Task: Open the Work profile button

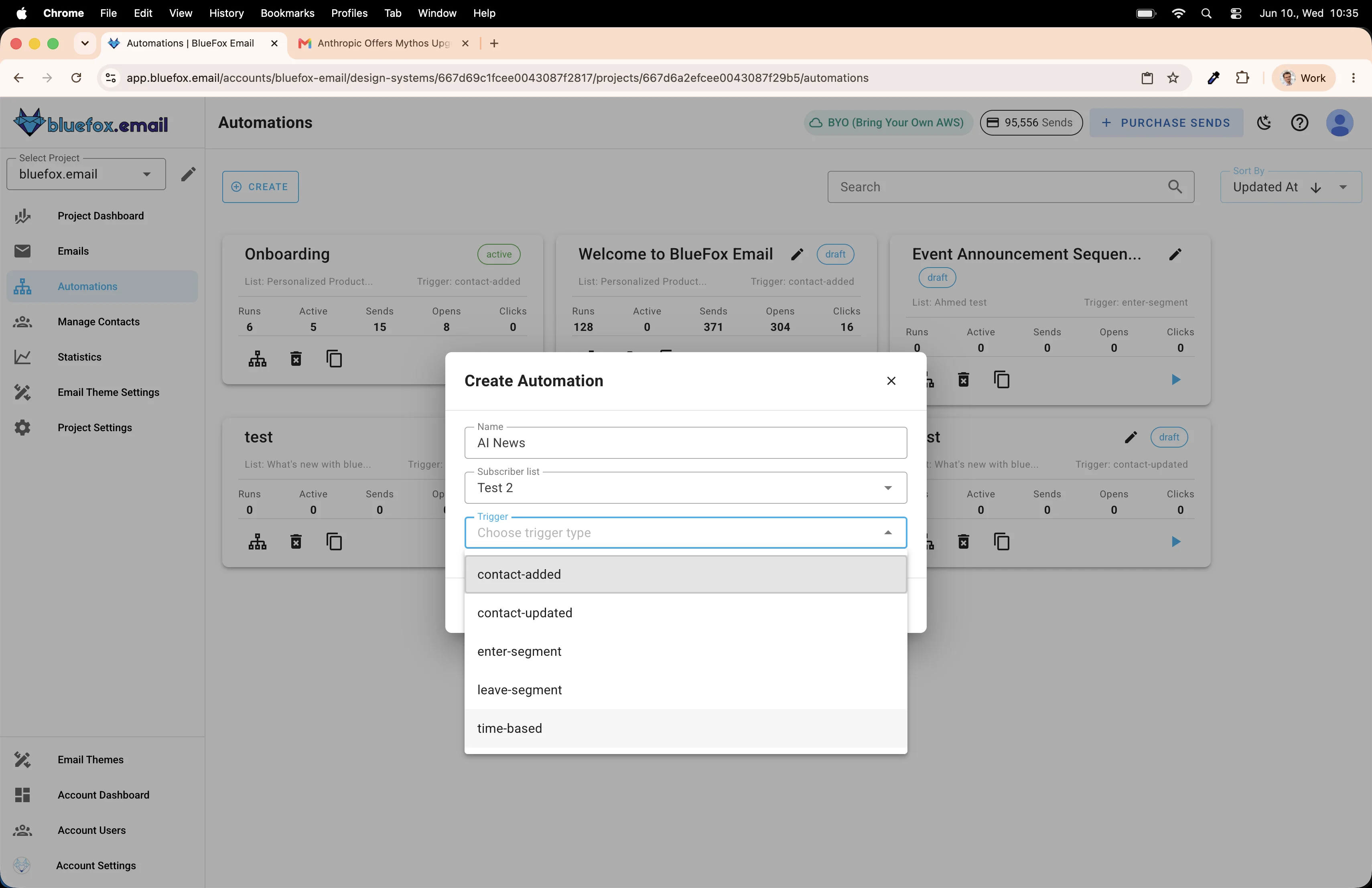Action: [1303, 78]
